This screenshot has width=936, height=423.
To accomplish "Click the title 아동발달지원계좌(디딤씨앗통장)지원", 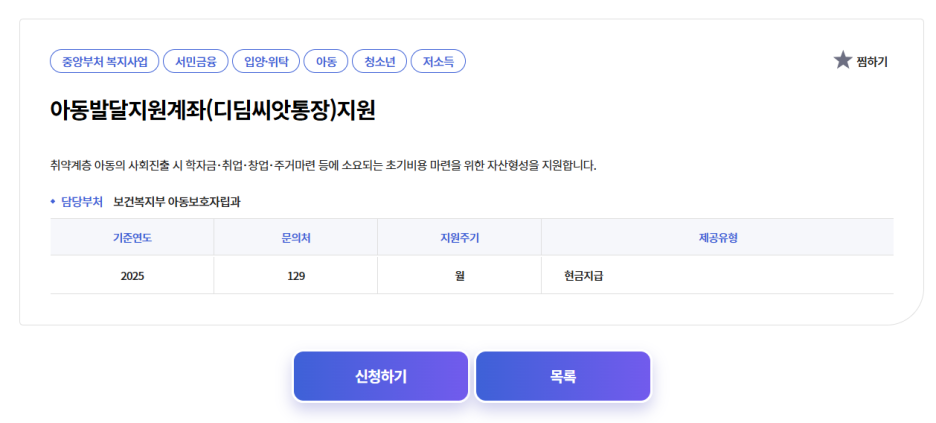I will 213,112.
